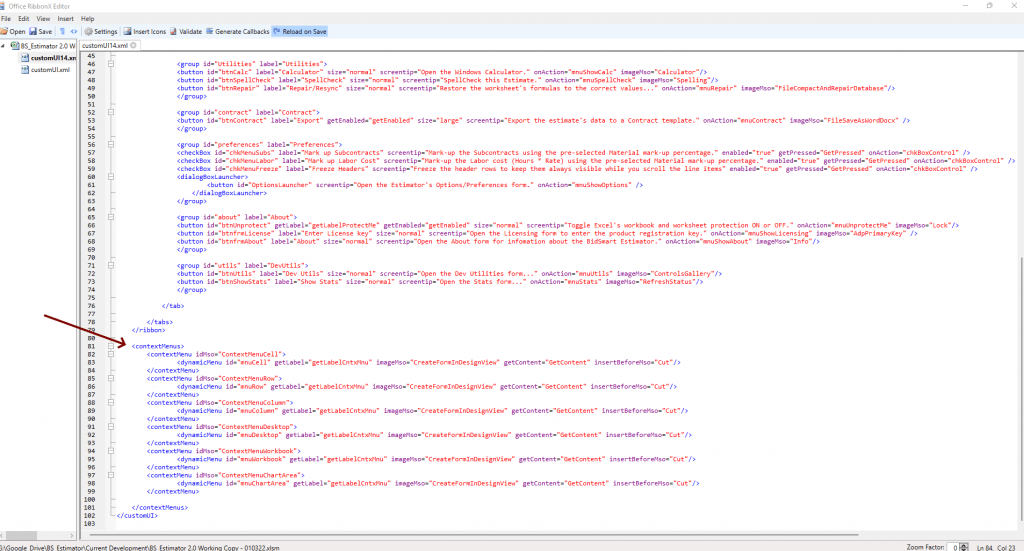Viewport: 1024px width, 551px height.
Task: Click the Insert Icons toolbar button
Action: [x=145, y=31]
